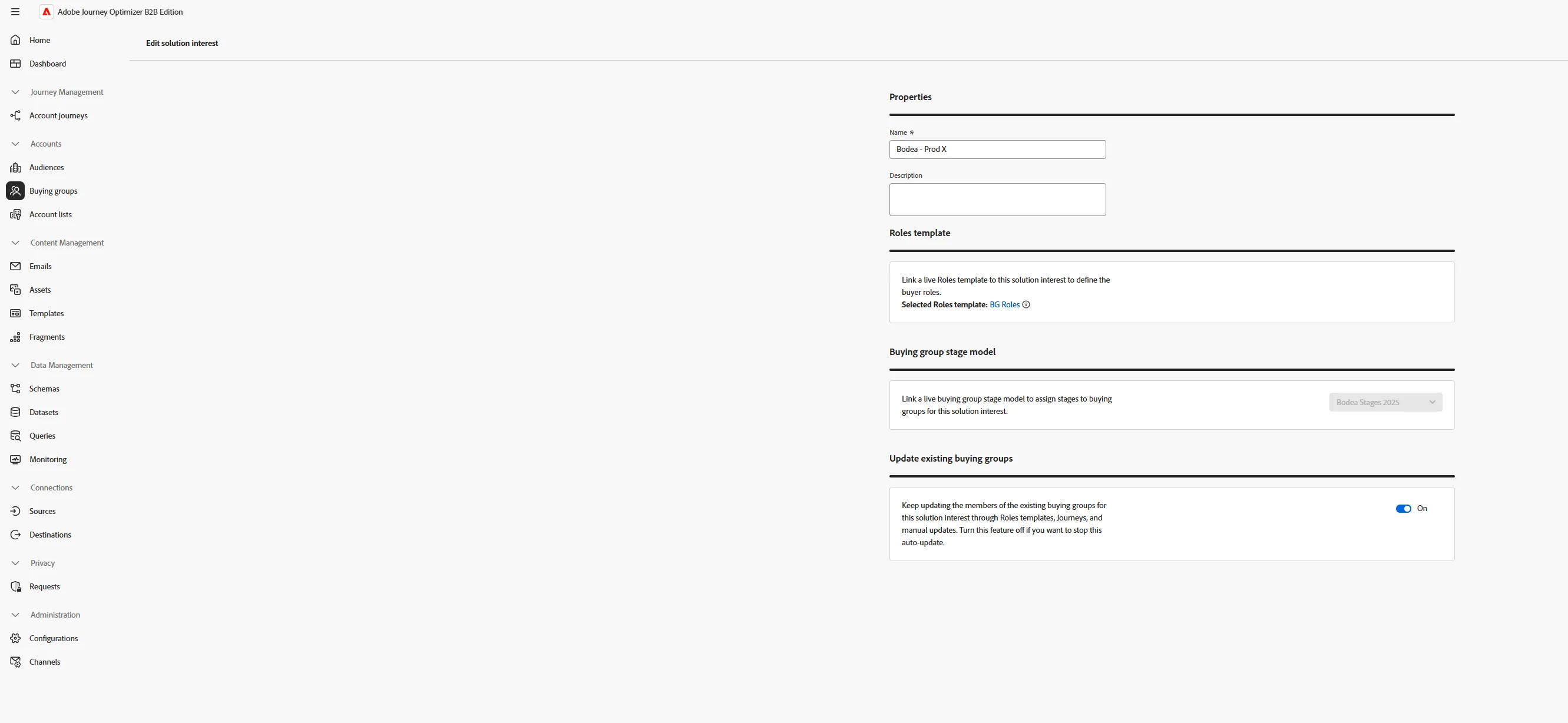Image resolution: width=1568 pixels, height=723 pixels.
Task: Click the Adobe logo icon
Action: click(47, 12)
